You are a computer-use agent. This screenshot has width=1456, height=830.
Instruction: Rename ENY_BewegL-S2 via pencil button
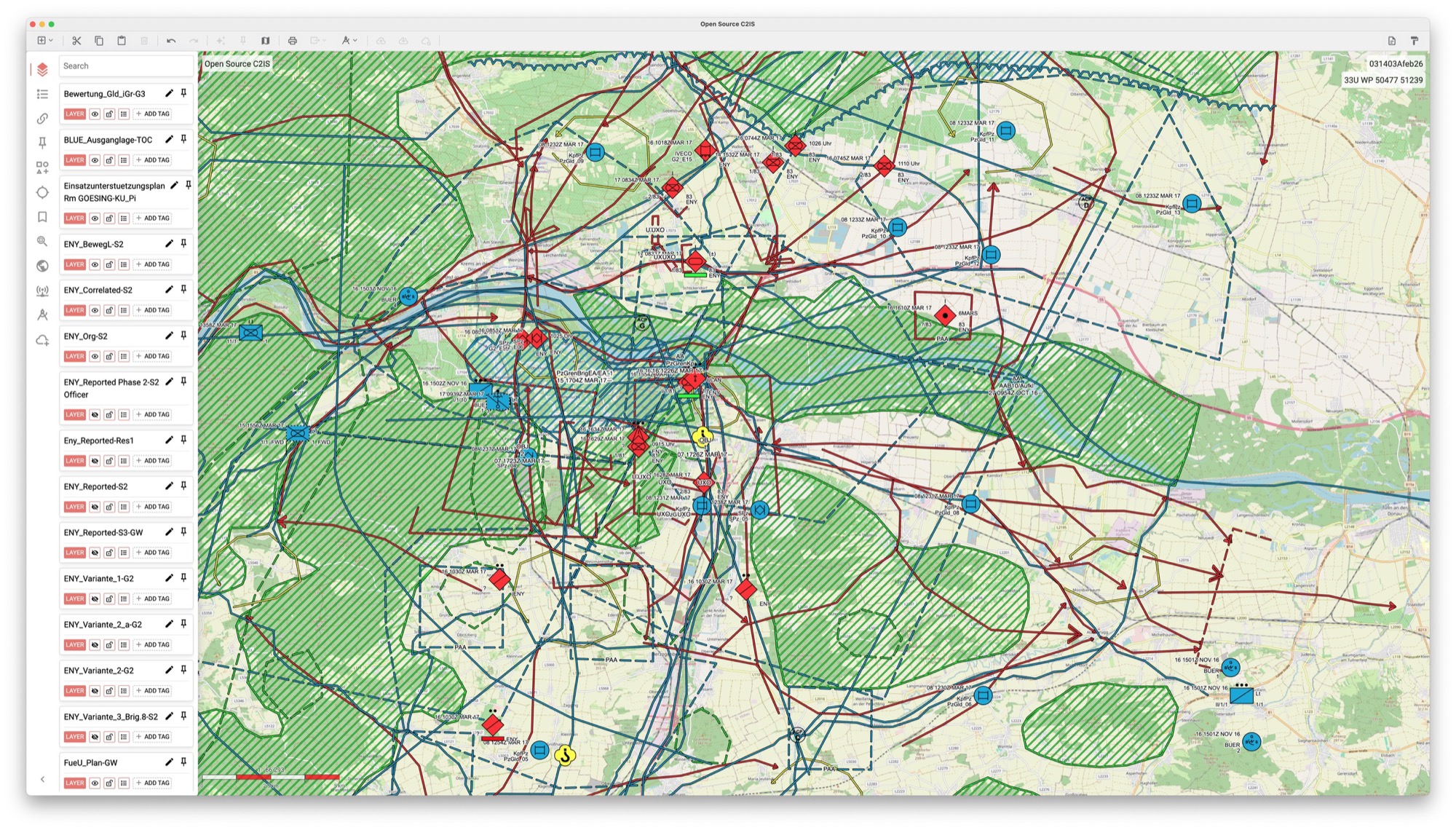(x=169, y=244)
